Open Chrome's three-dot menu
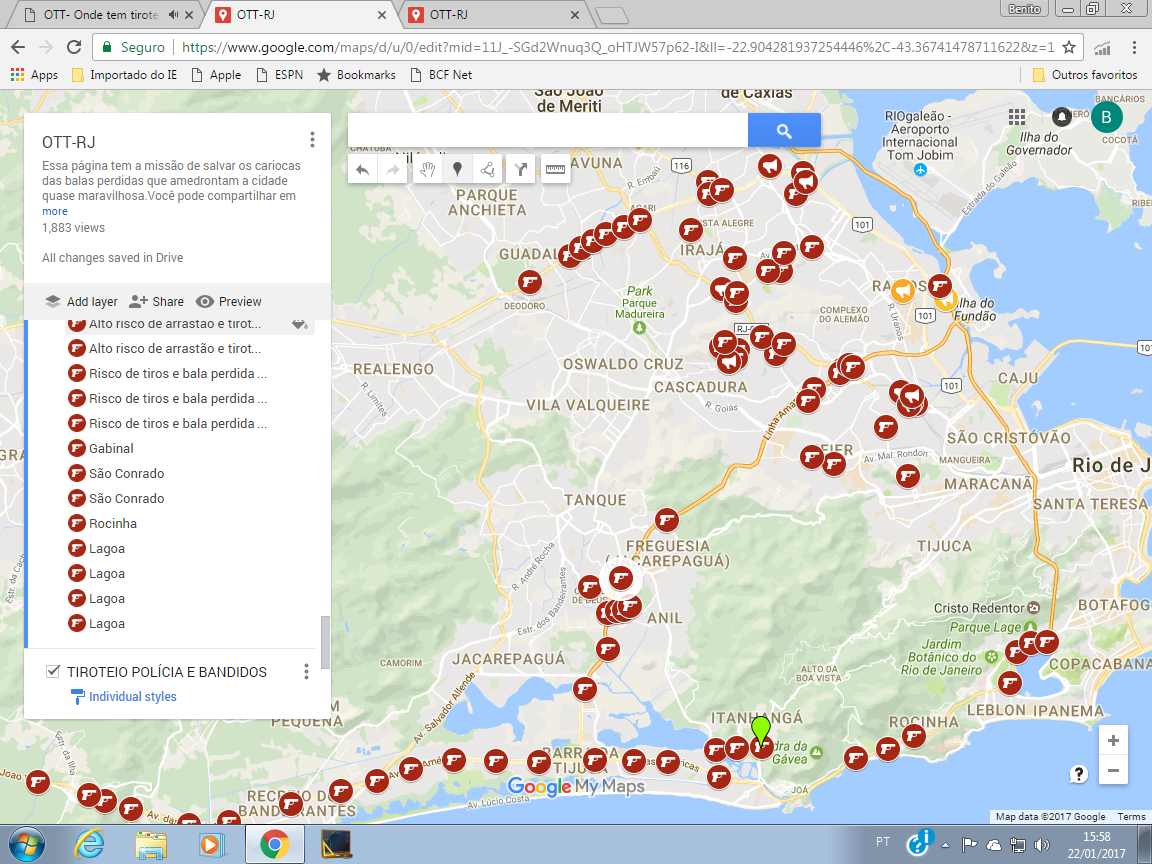1152x864 pixels. [1134, 47]
